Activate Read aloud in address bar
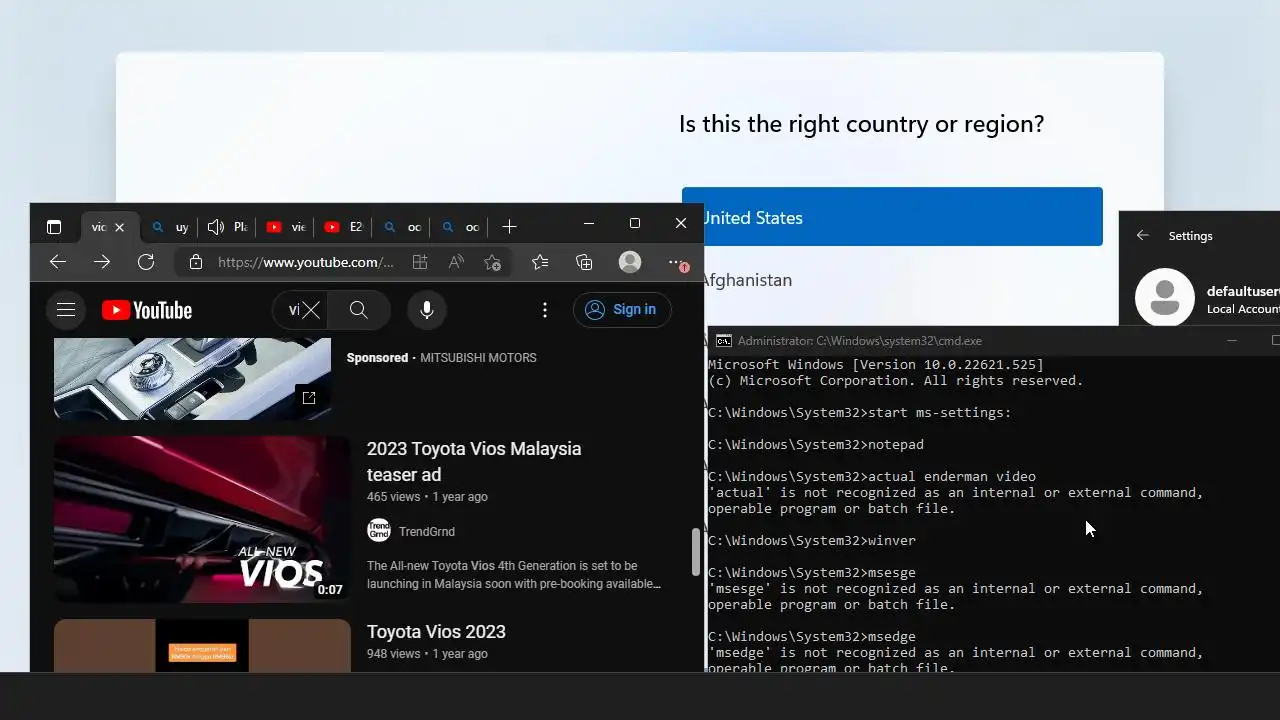 (x=456, y=262)
